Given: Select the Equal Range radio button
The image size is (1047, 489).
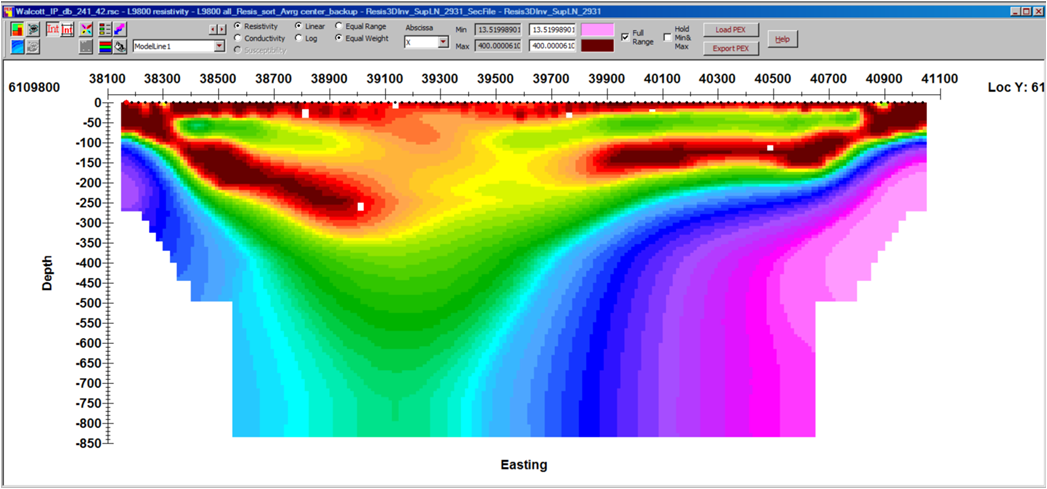Looking at the screenshot, I should 339,26.
